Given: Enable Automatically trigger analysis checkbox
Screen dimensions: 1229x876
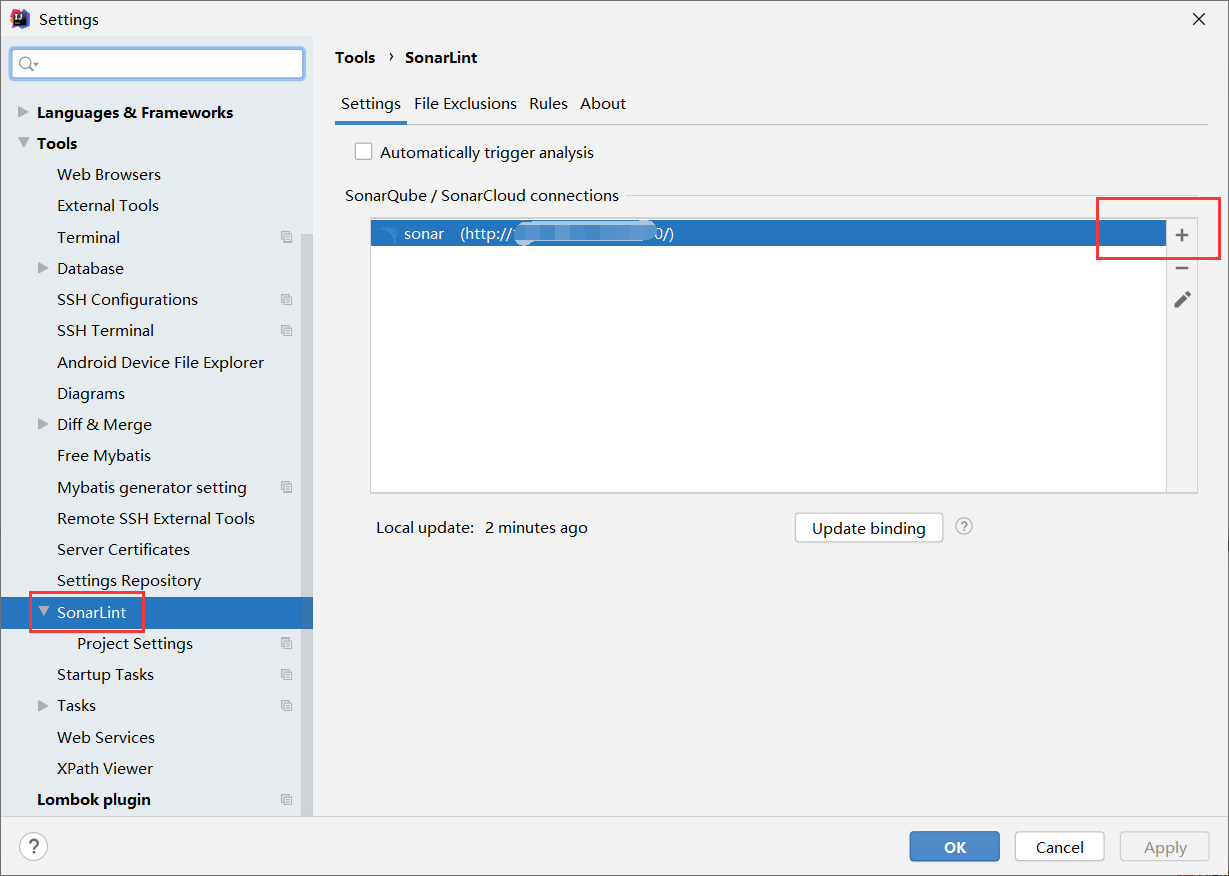Looking at the screenshot, I should pos(364,152).
